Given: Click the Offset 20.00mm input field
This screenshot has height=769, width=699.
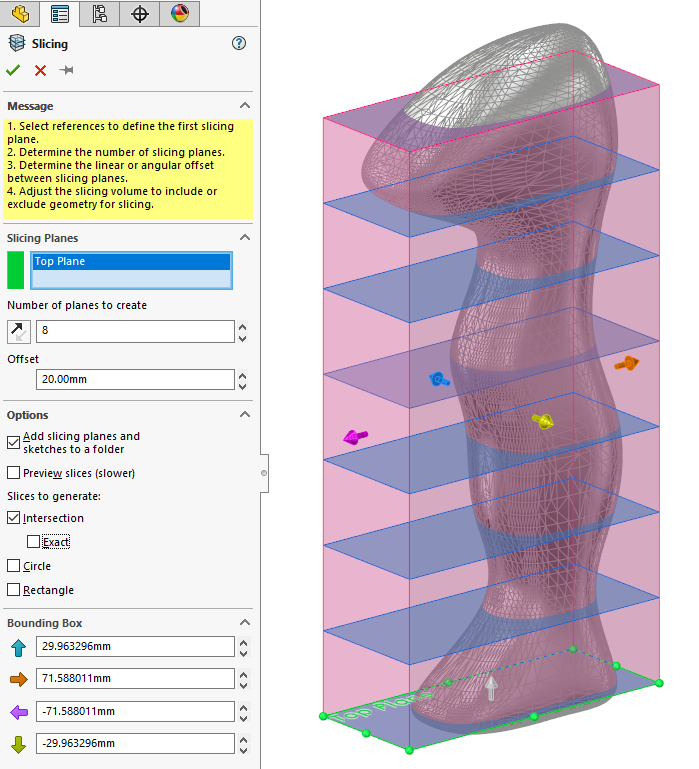Looking at the screenshot, I should point(134,380).
